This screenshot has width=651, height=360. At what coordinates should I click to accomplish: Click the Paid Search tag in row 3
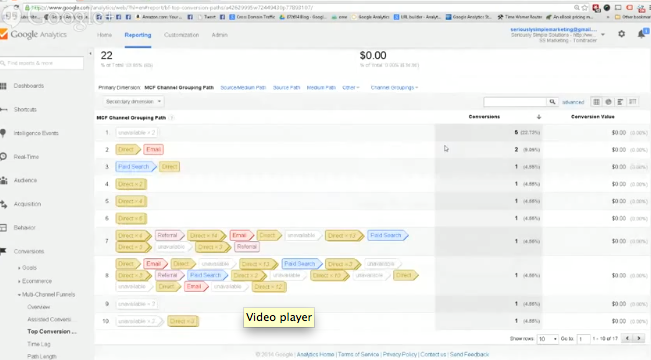pos(136,167)
